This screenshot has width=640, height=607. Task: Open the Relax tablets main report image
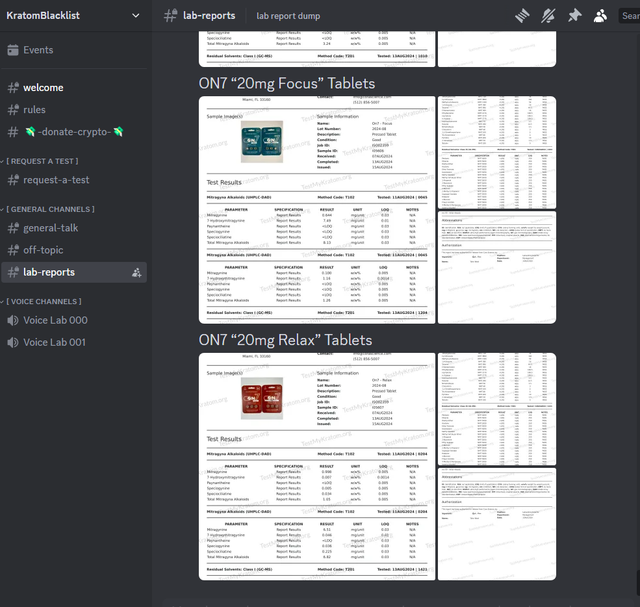tap(317, 467)
